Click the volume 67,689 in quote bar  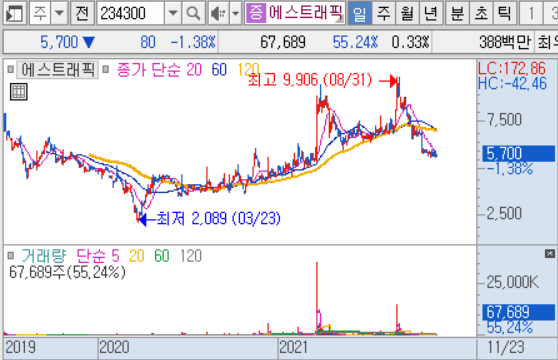pos(283,42)
